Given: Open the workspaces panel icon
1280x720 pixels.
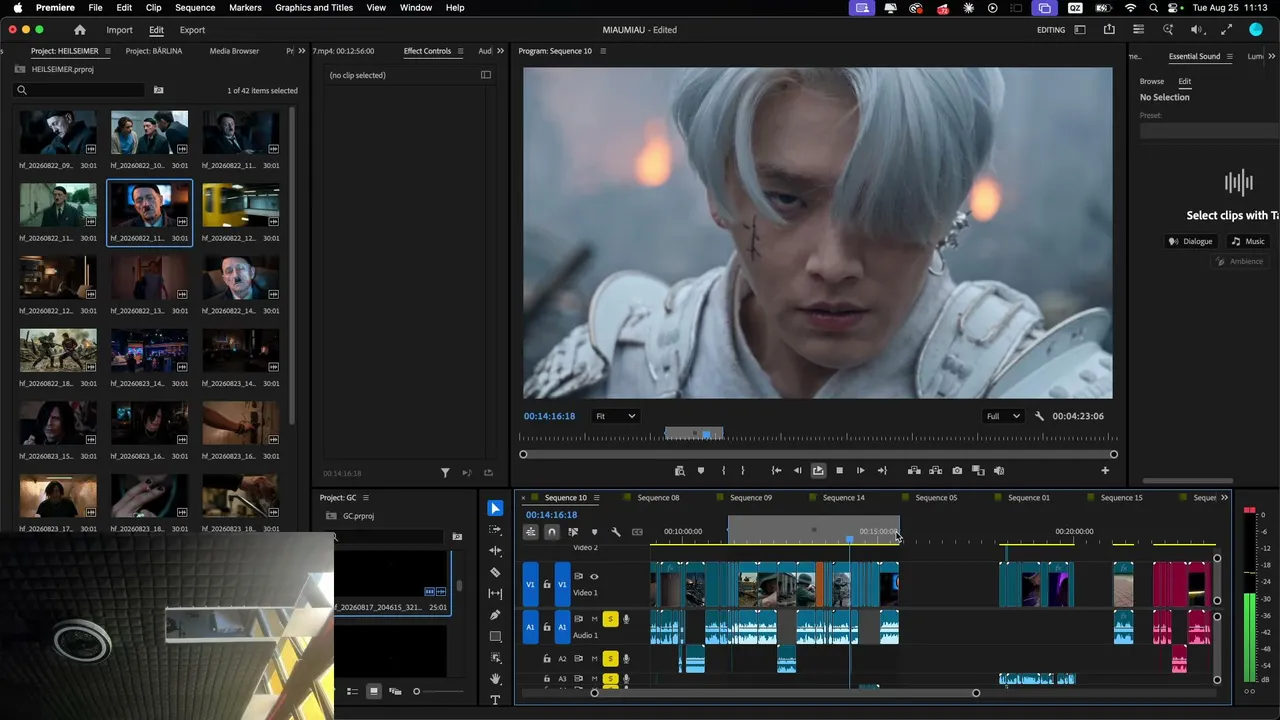Looking at the screenshot, I should tap(1080, 30).
